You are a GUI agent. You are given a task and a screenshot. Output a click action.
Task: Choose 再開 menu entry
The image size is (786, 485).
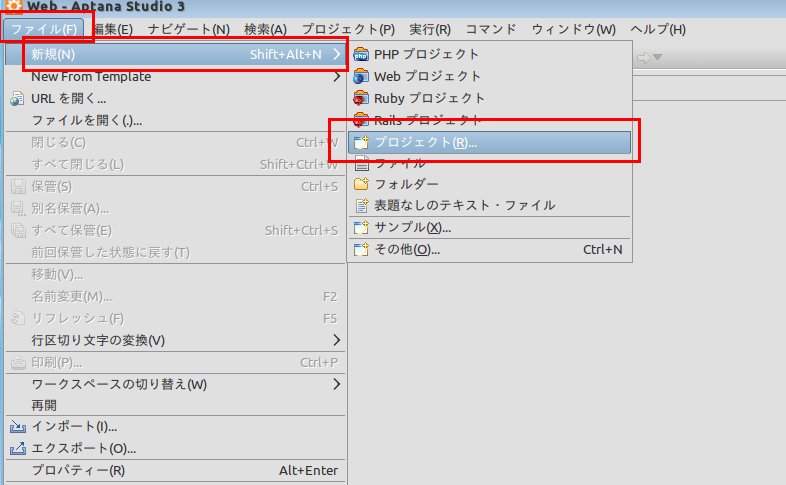tap(175, 405)
